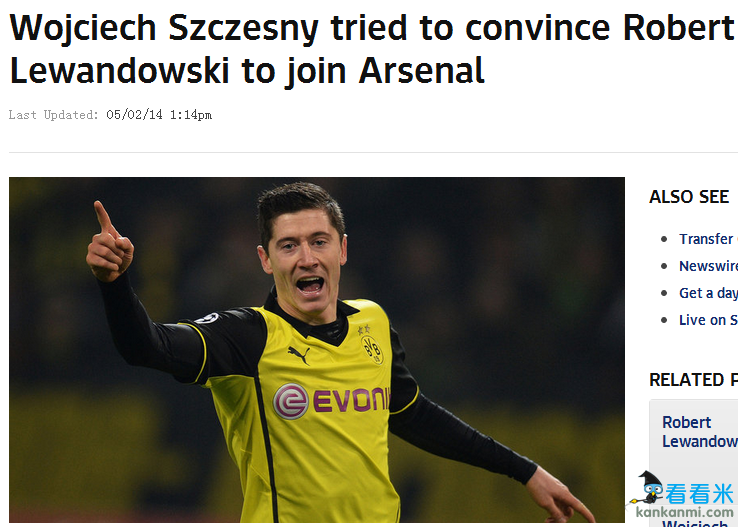Open the 'Live on S' link

pyautogui.click(x=708, y=320)
